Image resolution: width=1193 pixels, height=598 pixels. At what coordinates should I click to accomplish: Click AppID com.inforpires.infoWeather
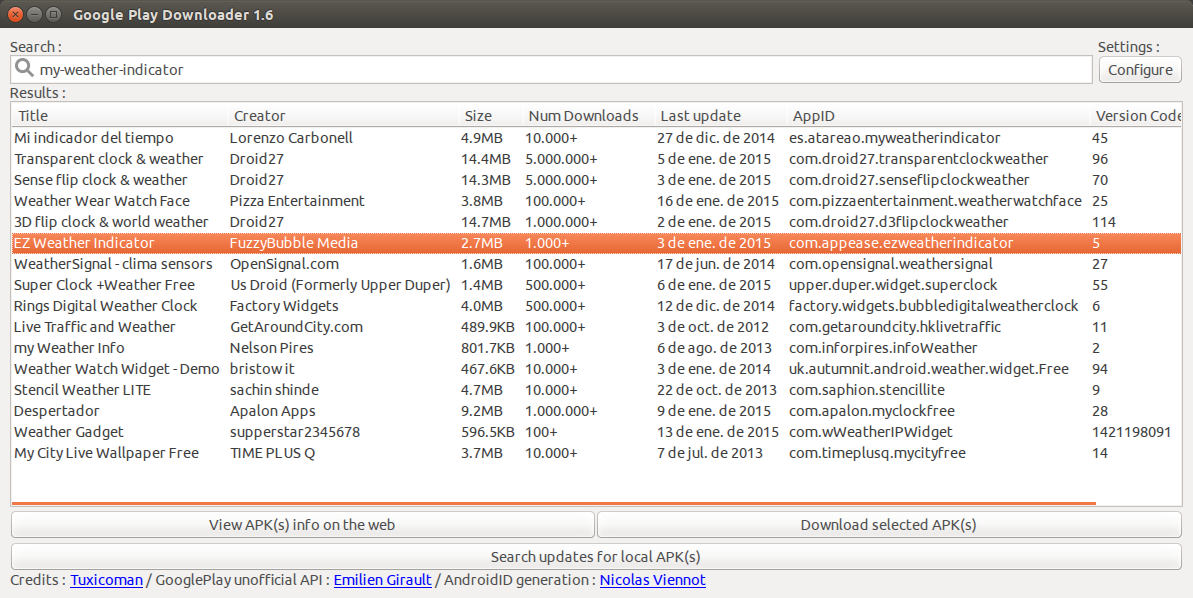click(x=883, y=348)
